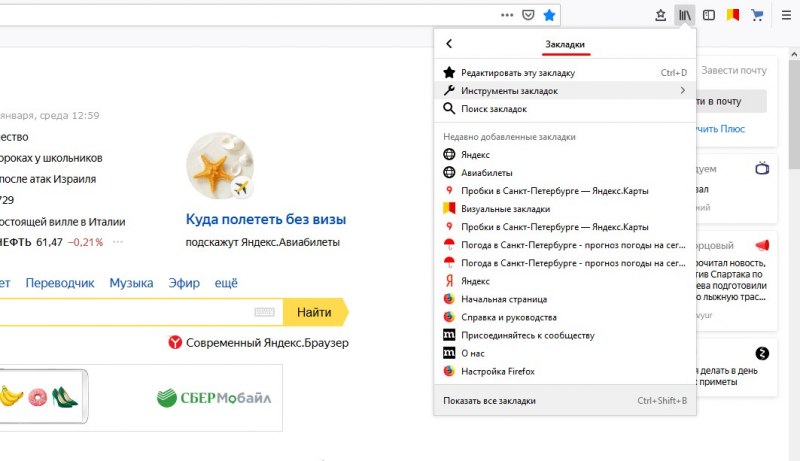Open Инструменты закладок submenu
The image size is (800, 461).
[x=565, y=91]
